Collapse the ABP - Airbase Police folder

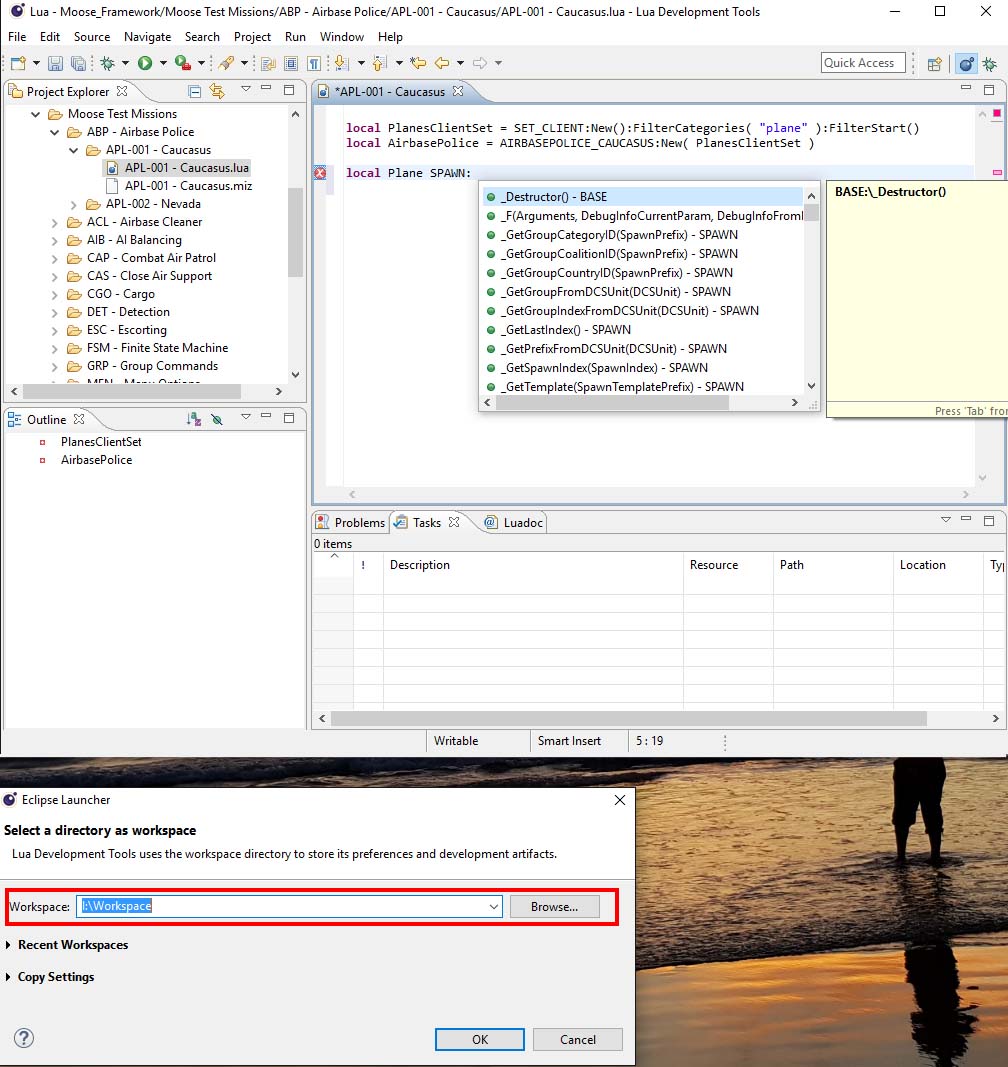point(54,132)
